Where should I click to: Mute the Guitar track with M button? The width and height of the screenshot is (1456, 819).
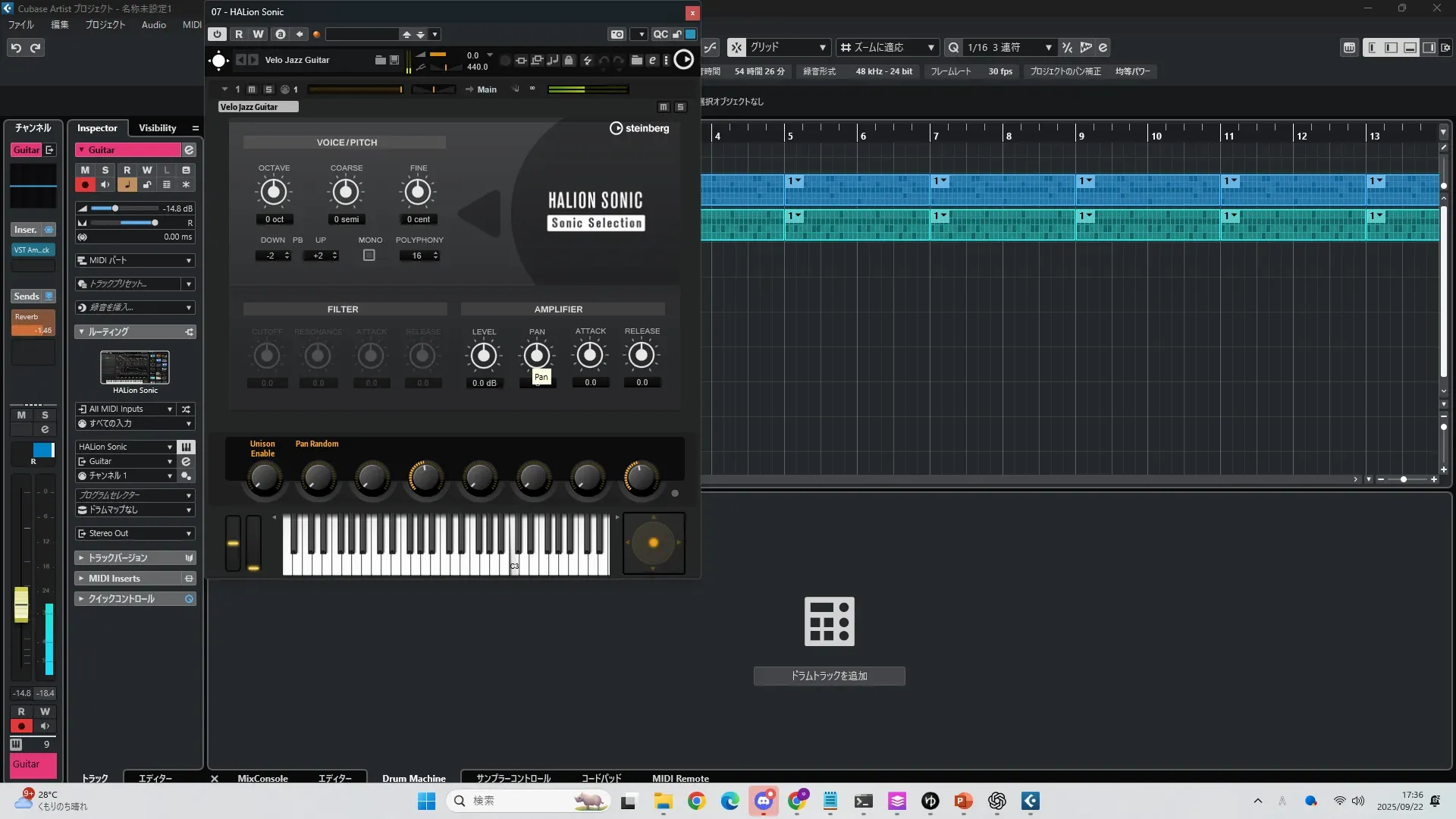tap(85, 170)
